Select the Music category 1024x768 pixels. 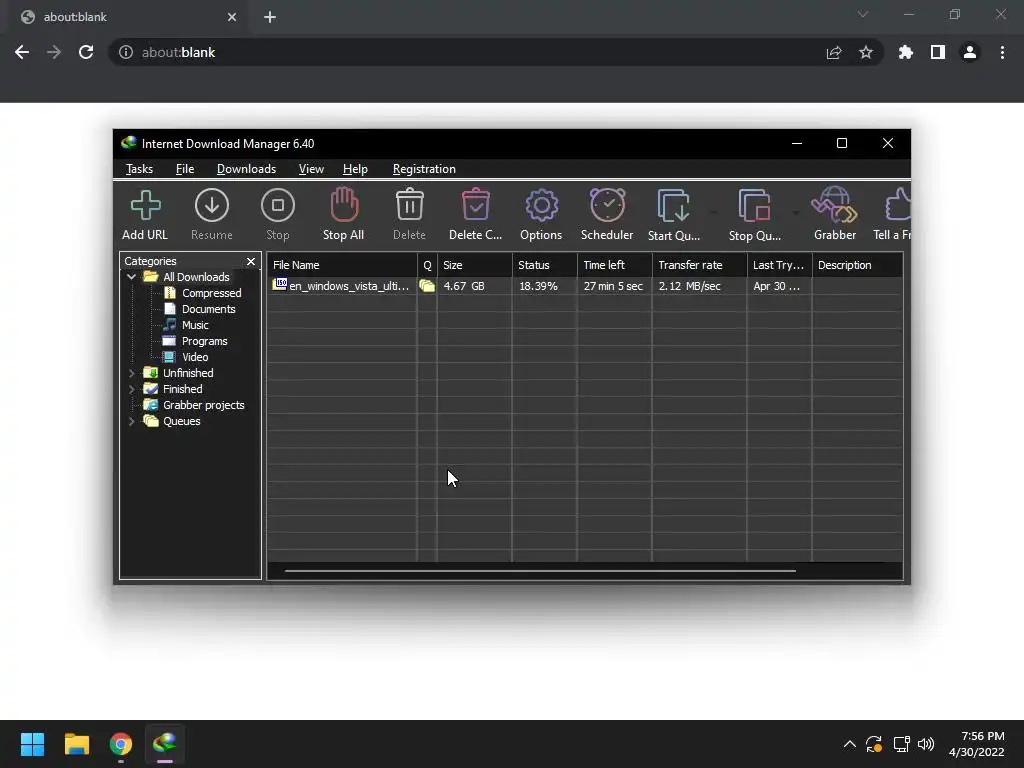click(195, 325)
